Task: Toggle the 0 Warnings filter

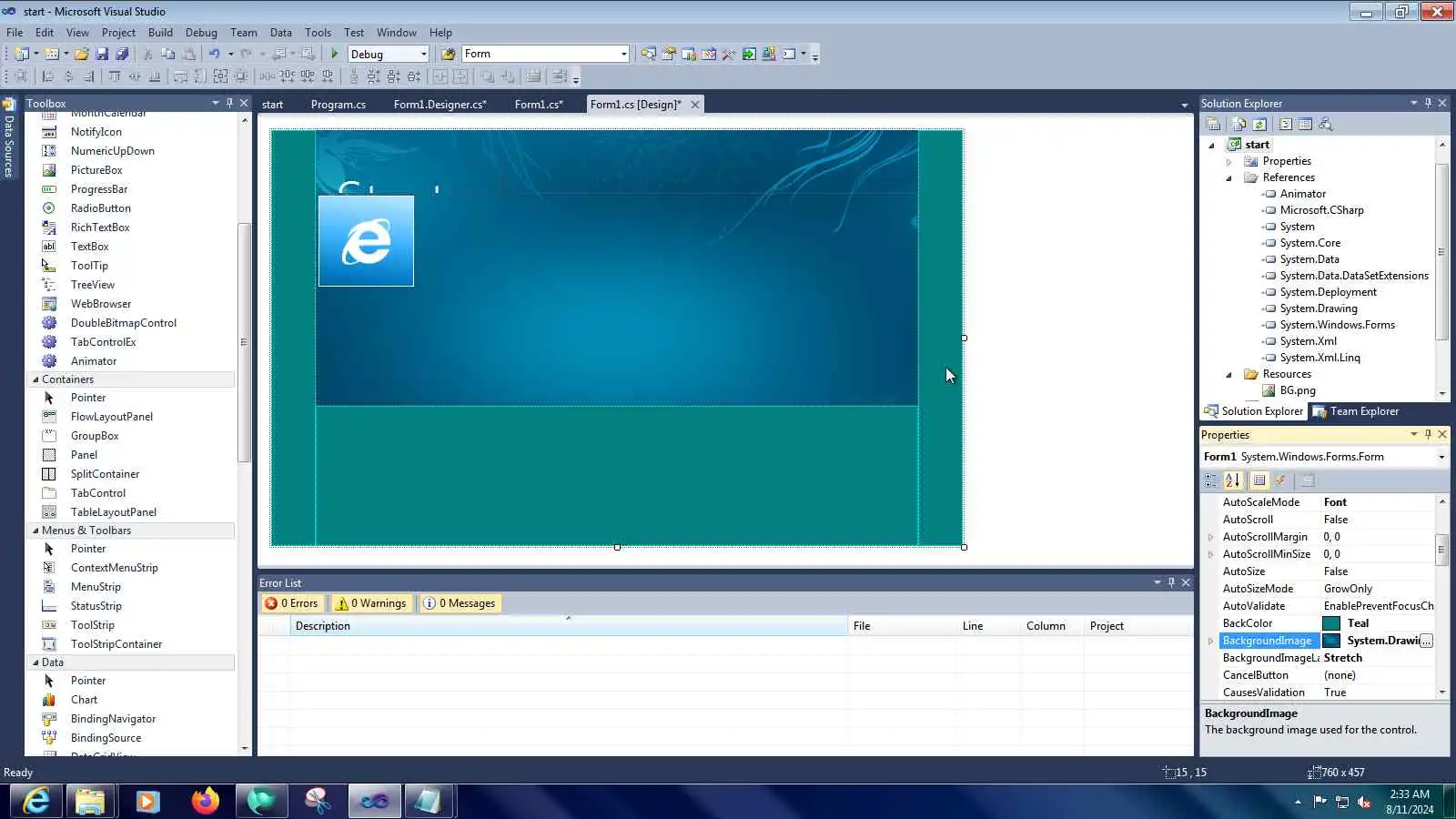Action: pos(370,603)
